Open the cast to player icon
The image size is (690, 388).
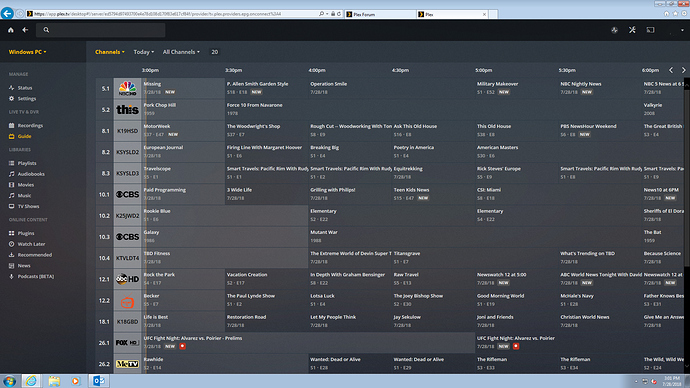tap(650, 30)
